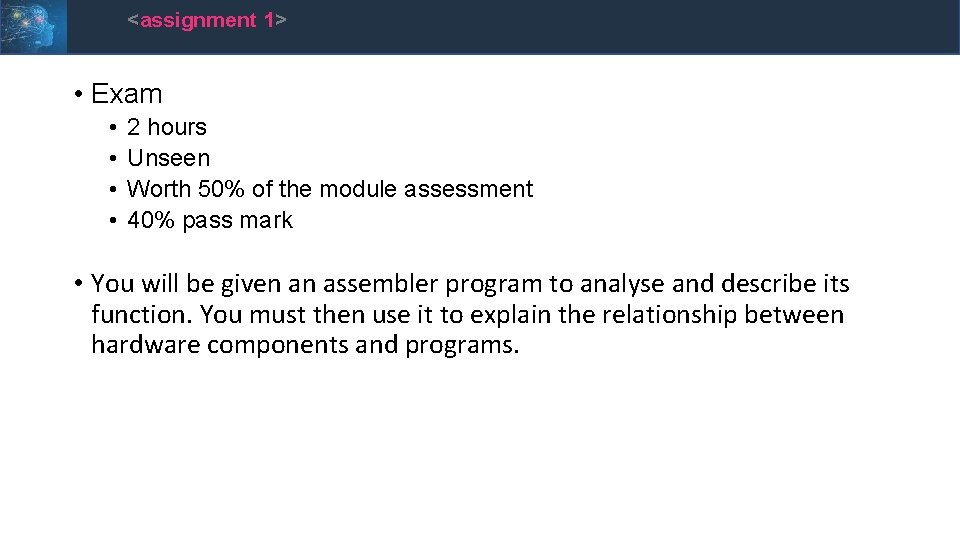Click the bullet point beside 'Exam'
Viewport: 960px width, 540px height.
(x=78, y=95)
